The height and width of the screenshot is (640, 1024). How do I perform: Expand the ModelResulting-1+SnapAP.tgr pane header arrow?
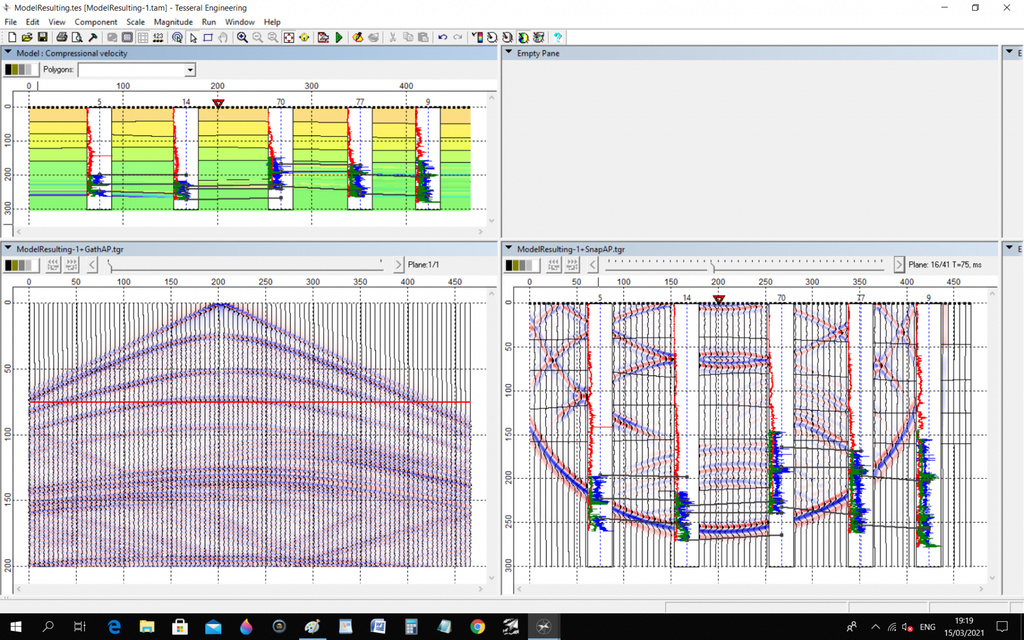[x=508, y=248]
